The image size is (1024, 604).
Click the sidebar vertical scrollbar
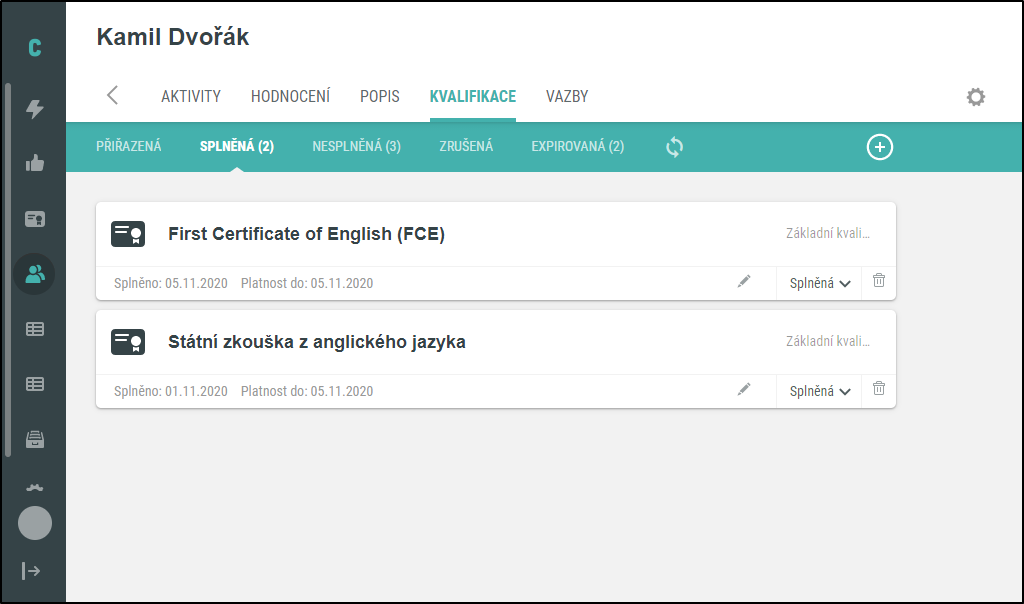pyautogui.click(x=8, y=270)
